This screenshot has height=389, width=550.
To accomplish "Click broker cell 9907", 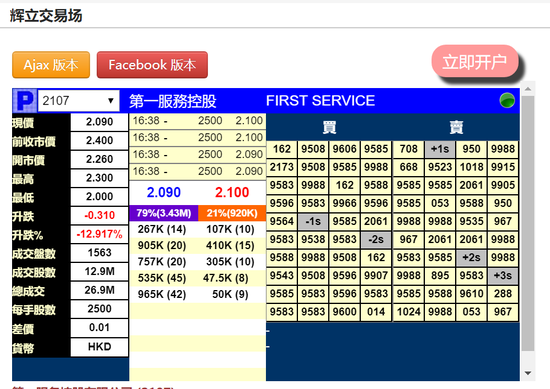I will tap(376, 276).
